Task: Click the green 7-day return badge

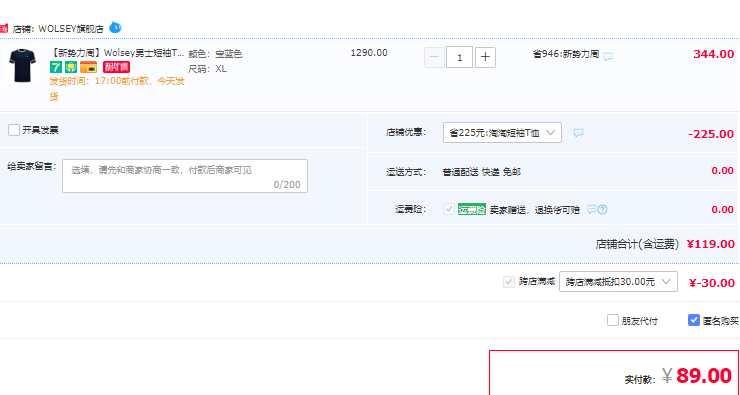Action: [x=56, y=67]
